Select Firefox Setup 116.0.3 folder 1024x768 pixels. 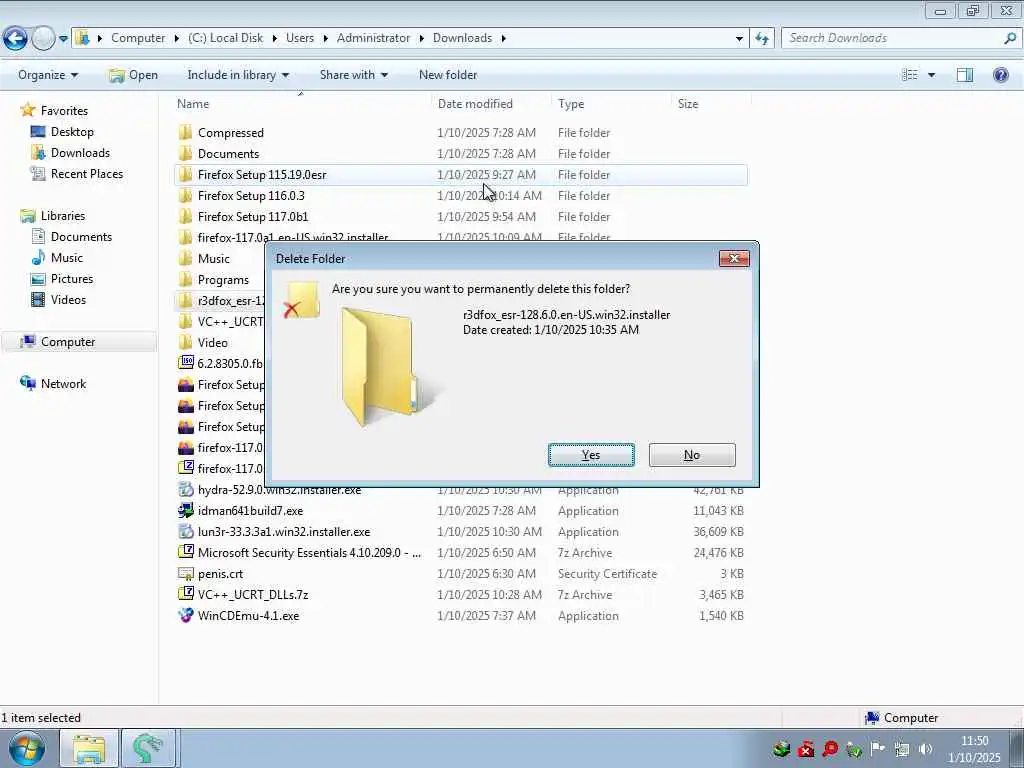pyautogui.click(x=251, y=195)
